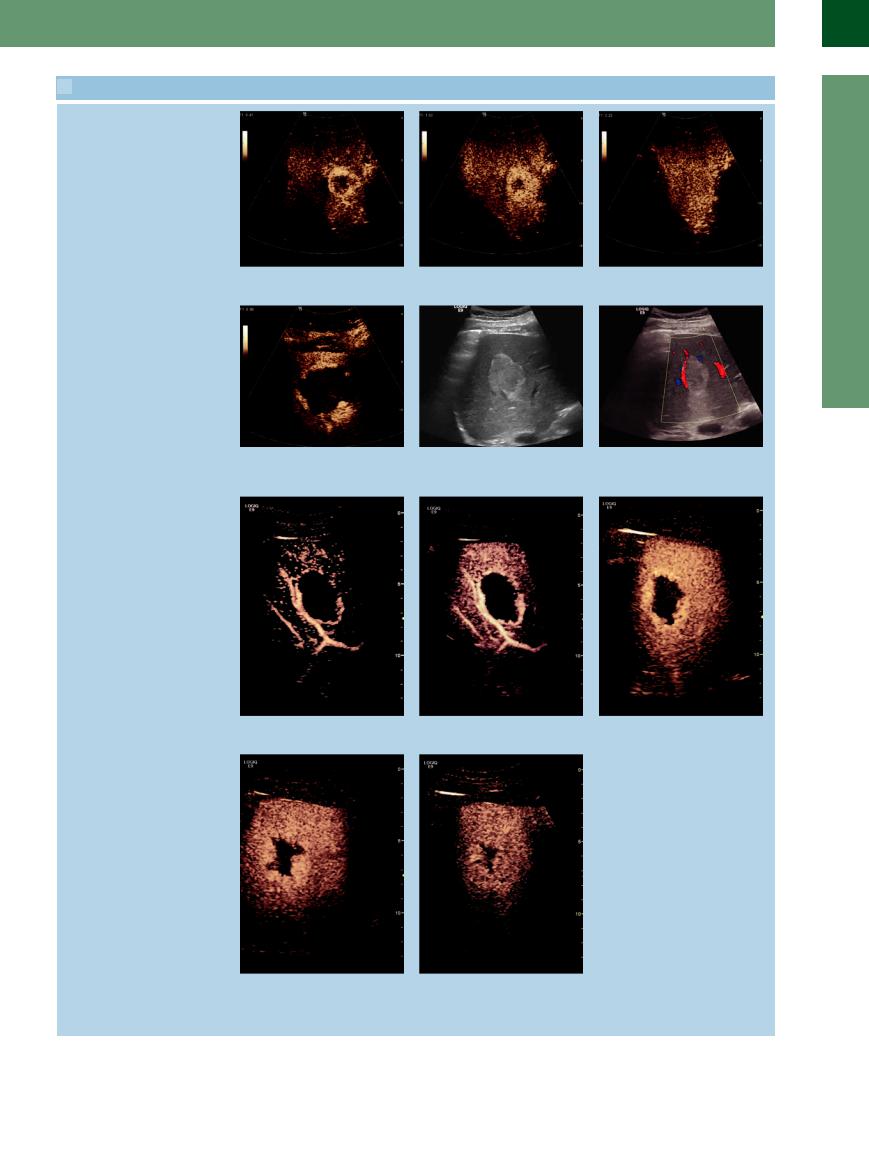
Task: Click the wide green banner across the page top
Action: 387,23
